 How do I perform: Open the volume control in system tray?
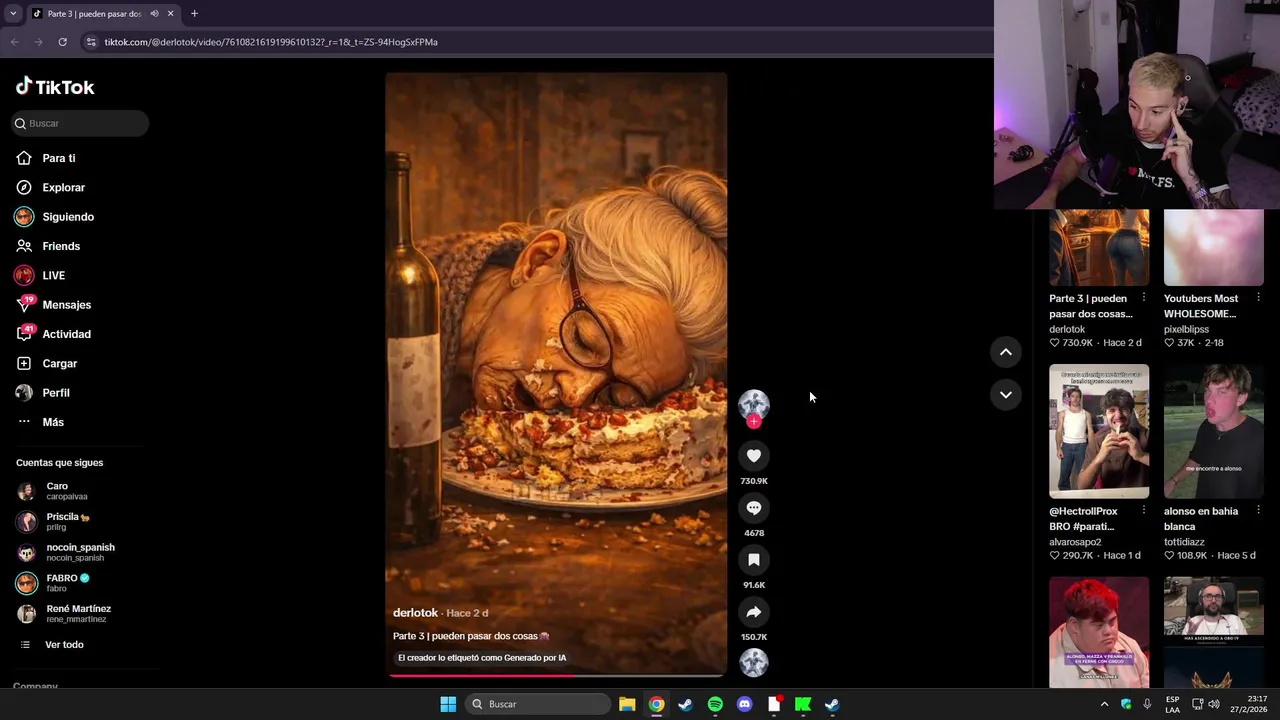coord(1214,704)
